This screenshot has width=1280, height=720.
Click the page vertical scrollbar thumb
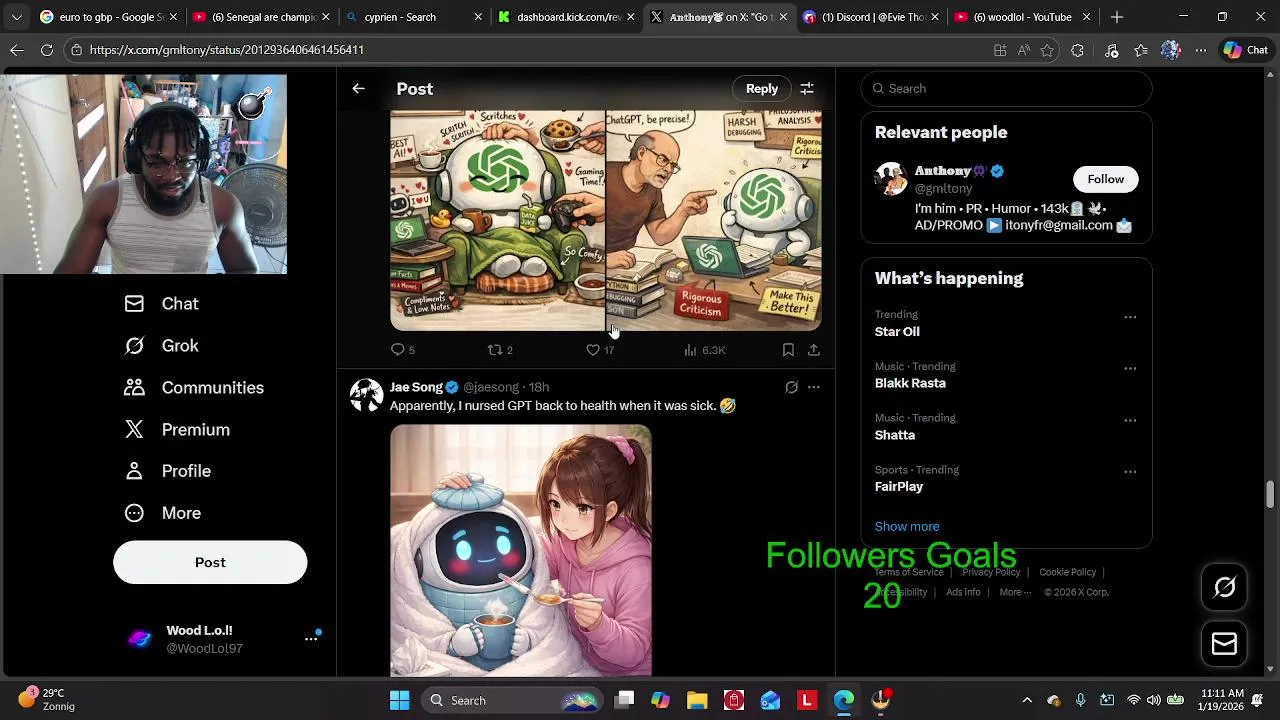[1271, 494]
